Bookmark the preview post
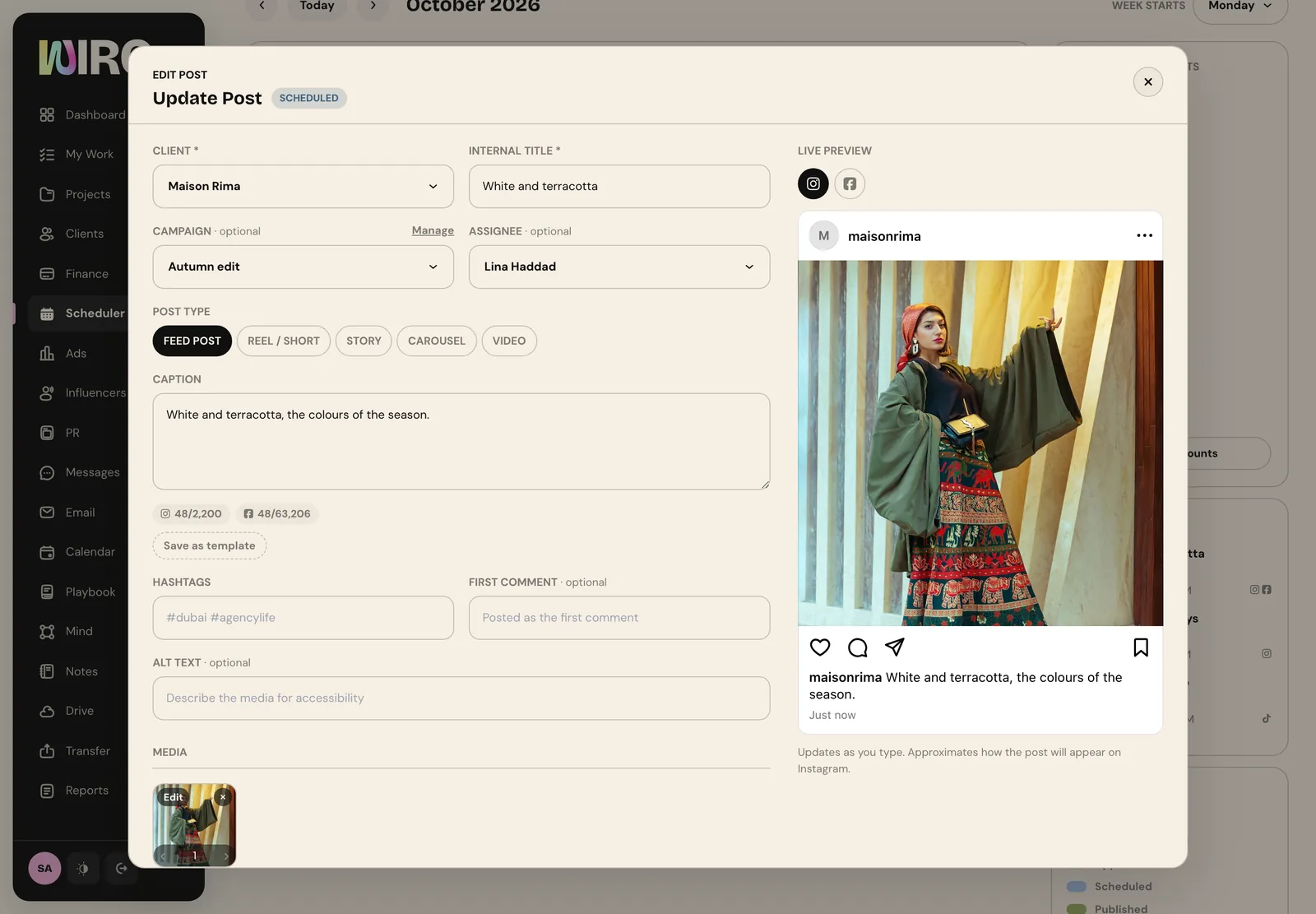 click(1141, 647)
